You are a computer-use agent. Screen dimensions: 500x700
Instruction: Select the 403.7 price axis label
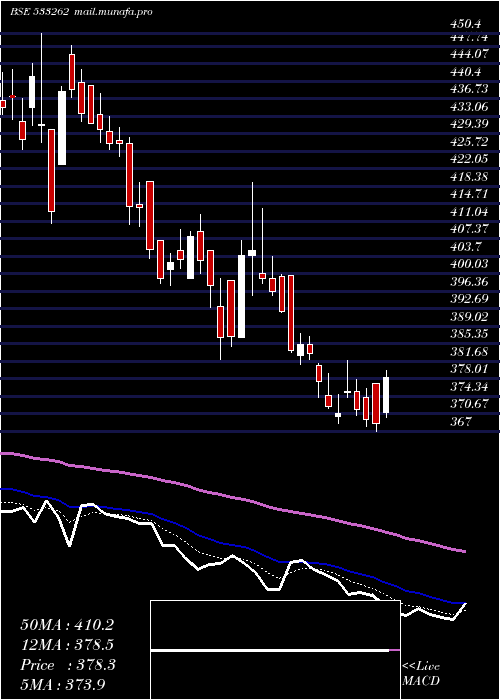[x=467, y=247]
